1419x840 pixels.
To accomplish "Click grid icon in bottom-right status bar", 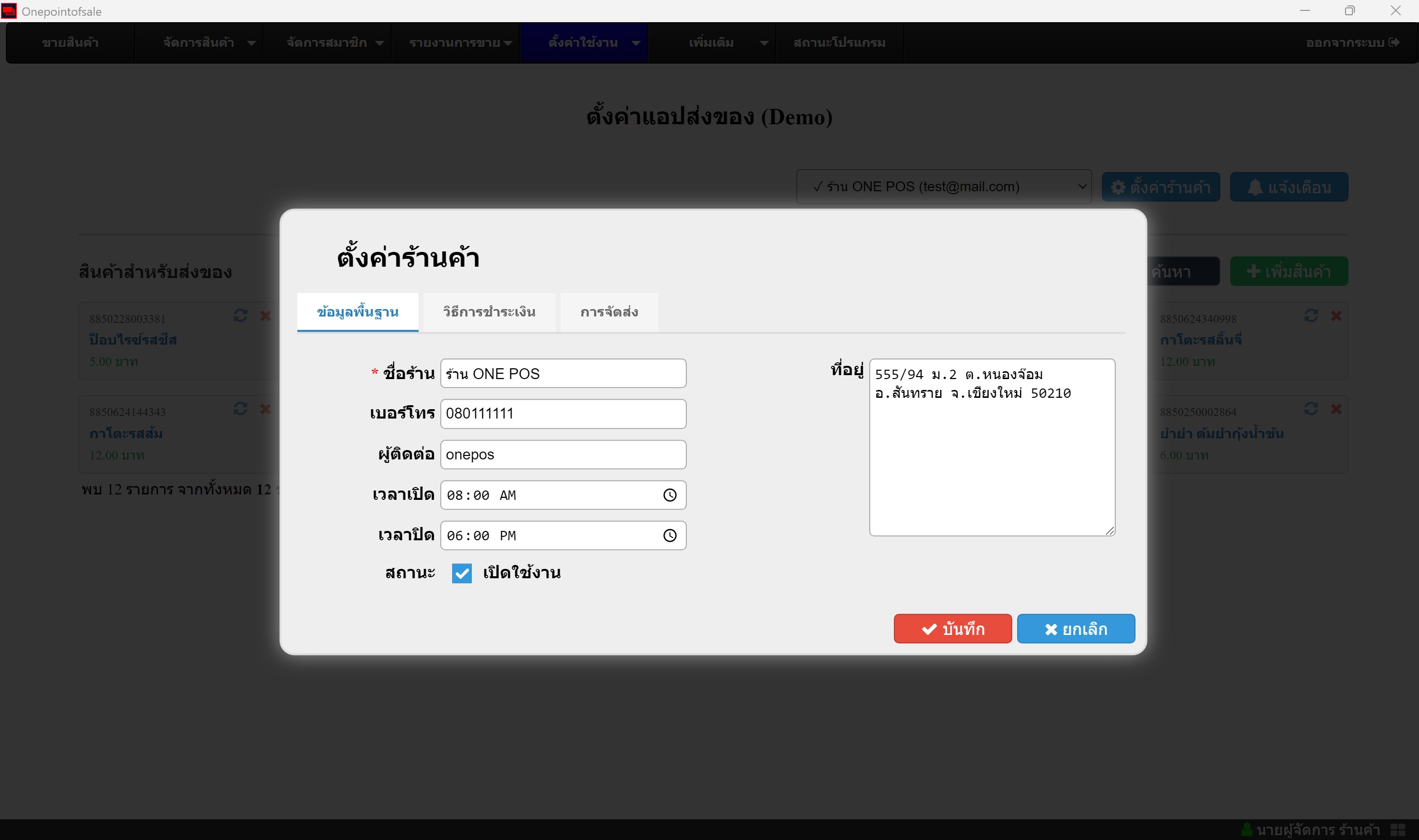I will coord(1397,830).
